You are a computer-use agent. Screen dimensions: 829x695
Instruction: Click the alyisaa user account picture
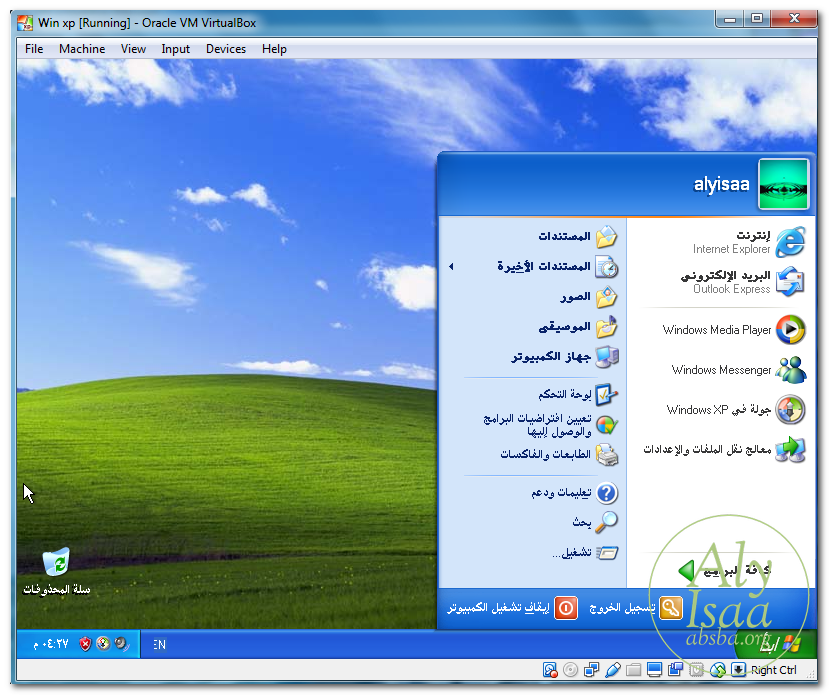coord(783,184)
